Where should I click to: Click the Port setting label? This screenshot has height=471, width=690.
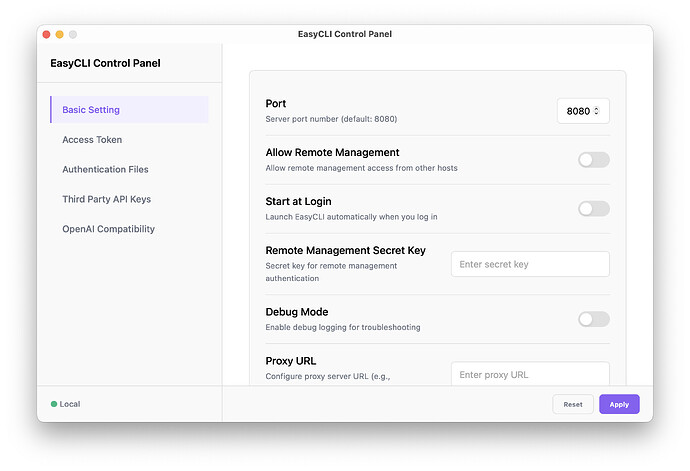click(x=276, y=103)
